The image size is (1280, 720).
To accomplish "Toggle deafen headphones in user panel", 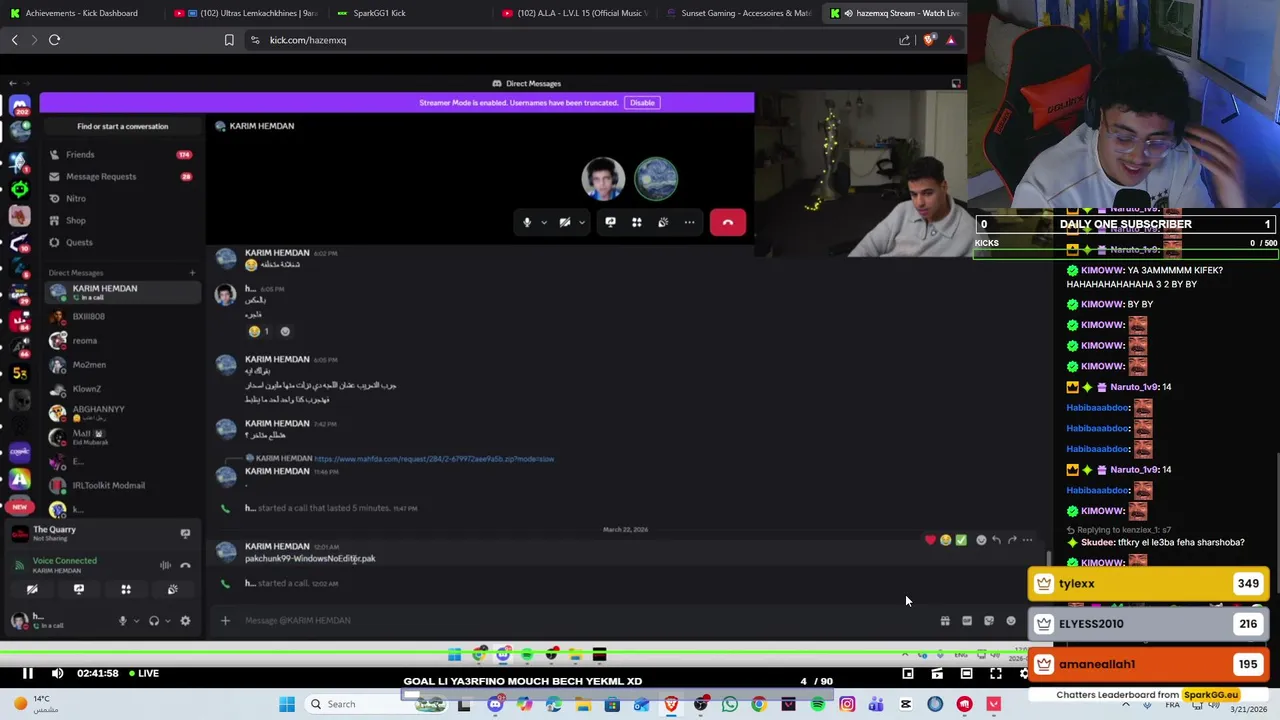I will click(x=154, y=621).
